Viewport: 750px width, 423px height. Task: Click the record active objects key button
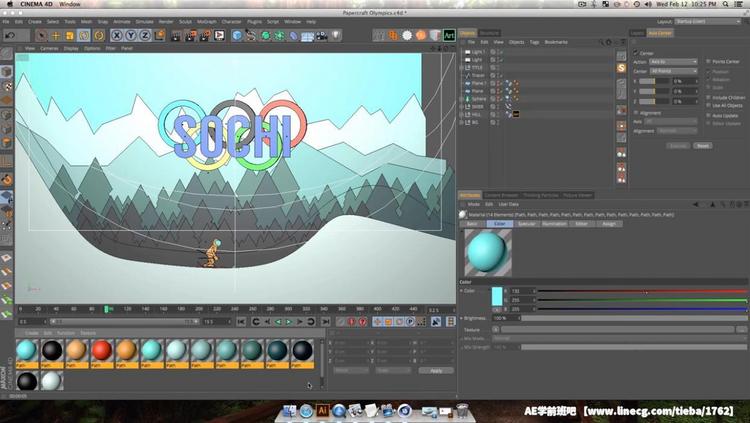341,322
